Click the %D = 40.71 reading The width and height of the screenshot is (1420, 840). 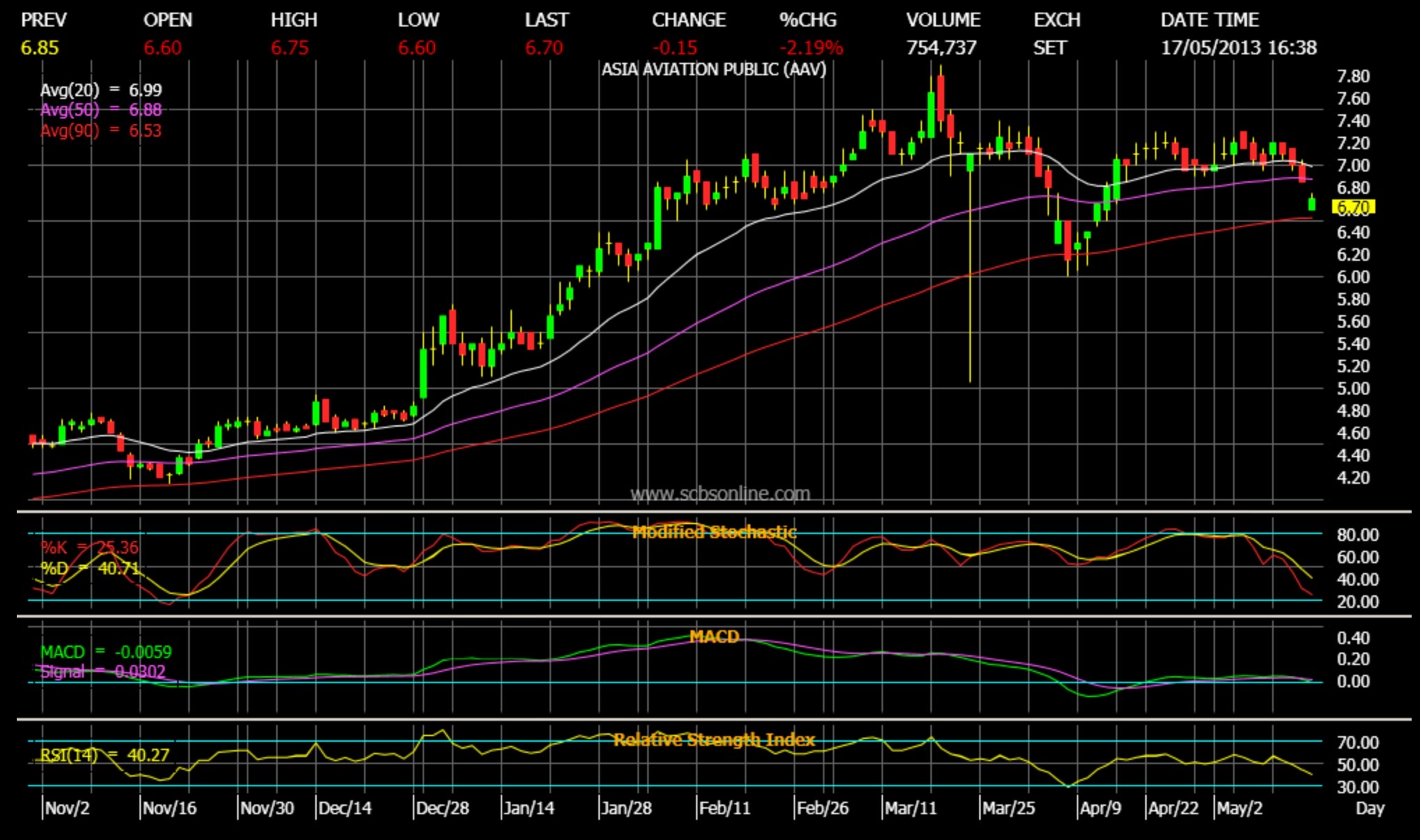click(x=89, y=568)
